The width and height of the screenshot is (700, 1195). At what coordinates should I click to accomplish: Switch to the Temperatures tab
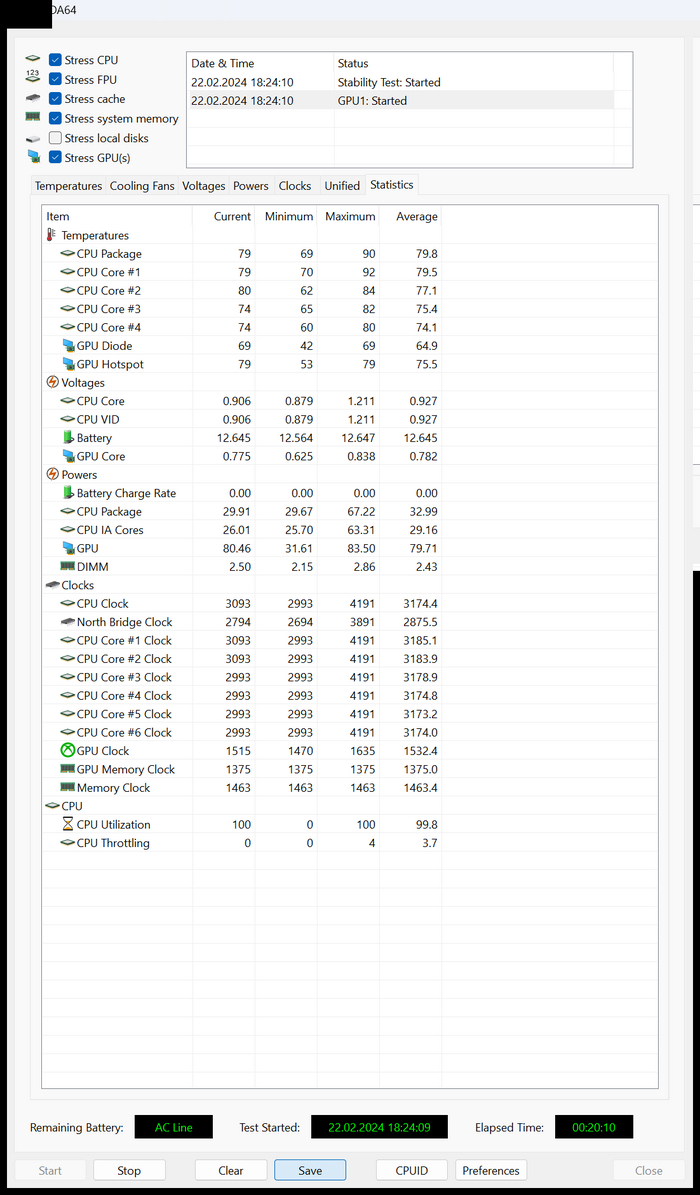69,186
